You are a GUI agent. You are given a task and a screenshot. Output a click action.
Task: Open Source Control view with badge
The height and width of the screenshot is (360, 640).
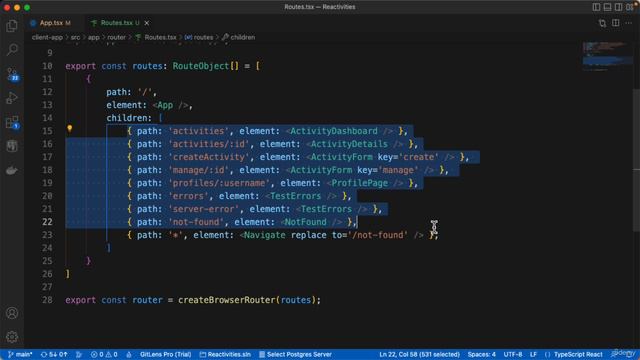pos(12,74)
